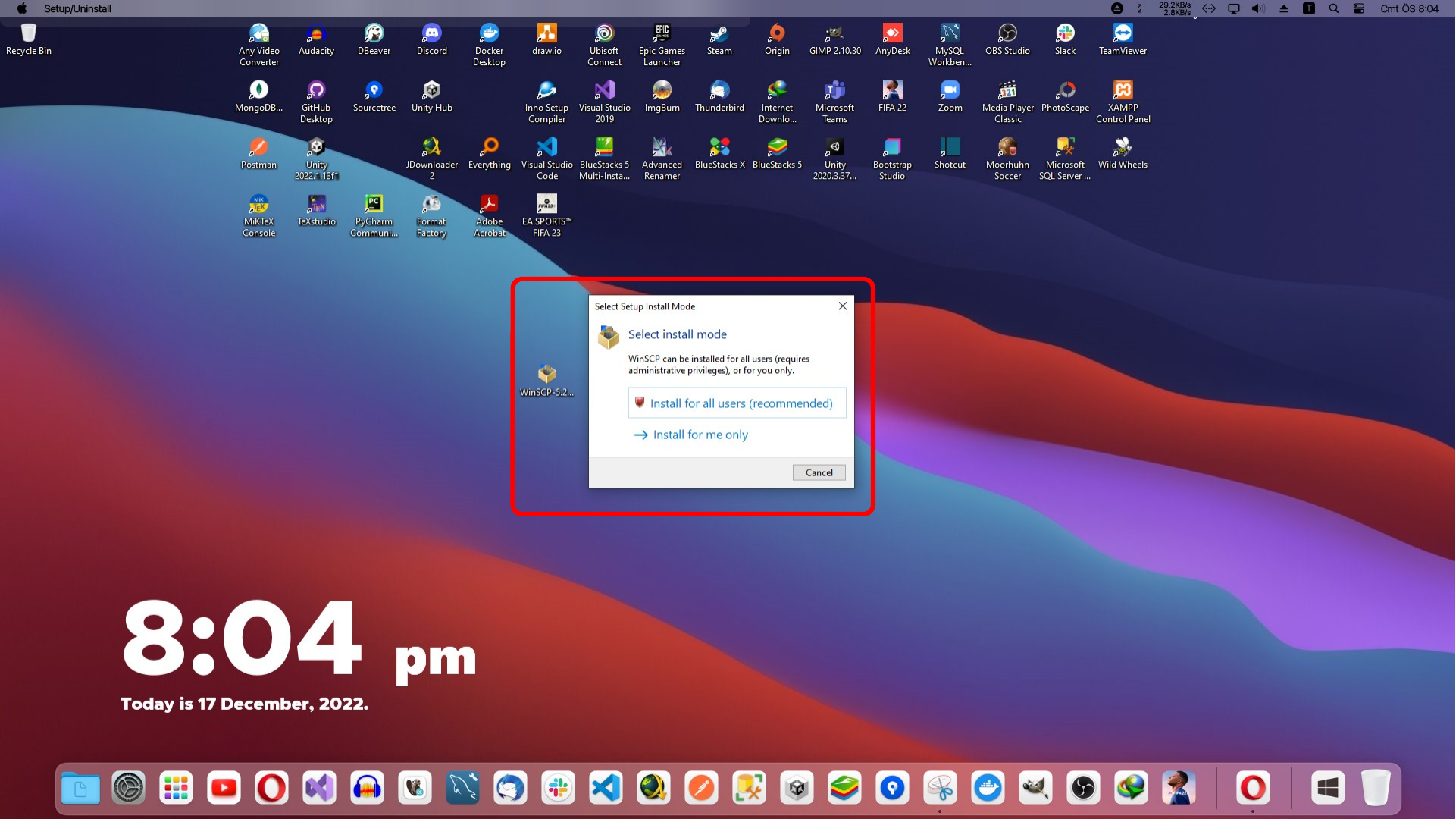
Task: Select the Microsoft Teams desktop icon
Action: (x=835, y=102)
